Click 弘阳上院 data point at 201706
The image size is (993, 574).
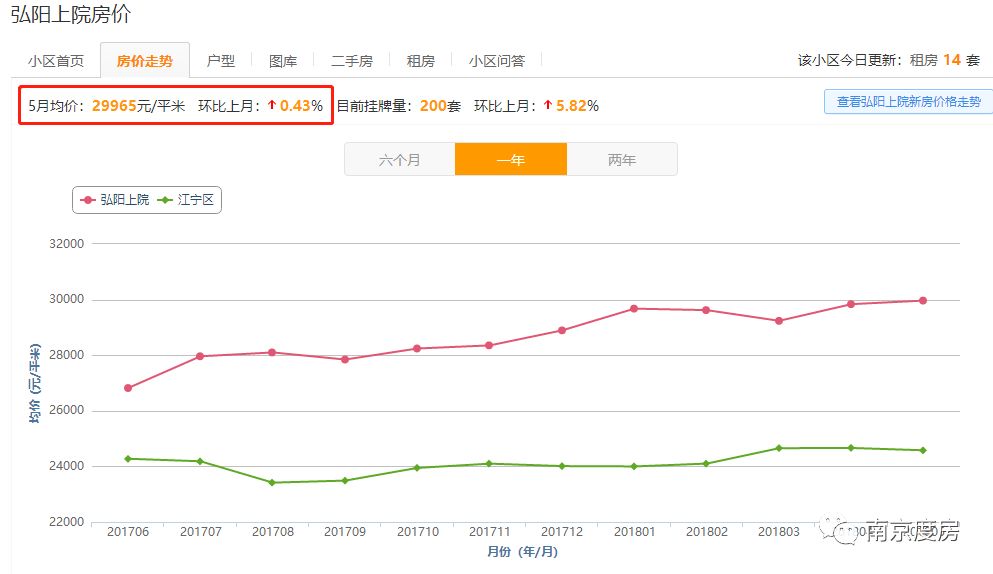(128, 388)
